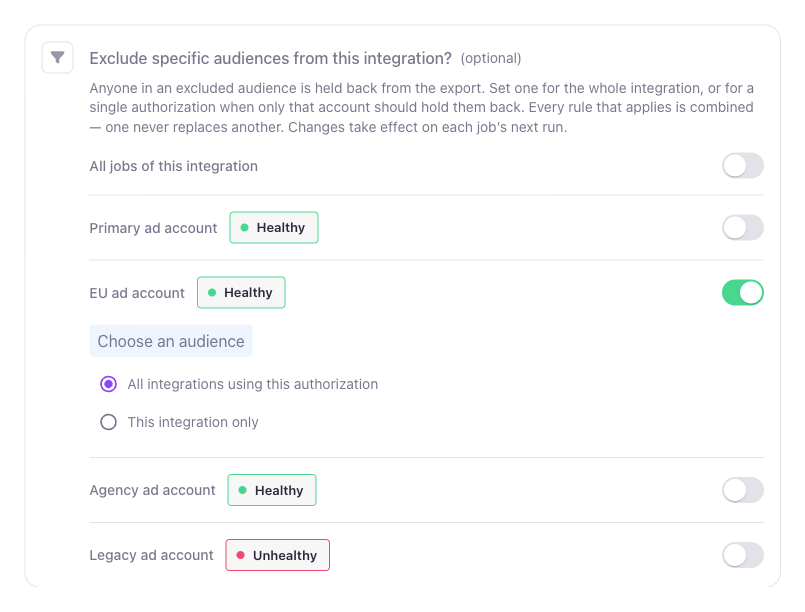The image size is (805, 612).
Task: Click the '(optional)' label
Action: click(x=491, y=59)
